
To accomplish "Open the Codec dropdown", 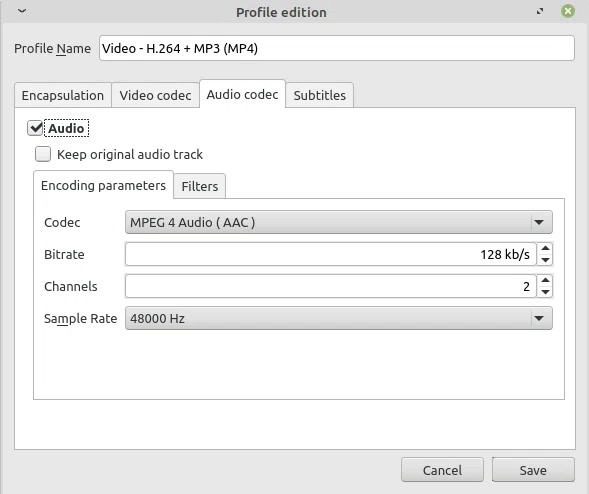I will (338, 222).
